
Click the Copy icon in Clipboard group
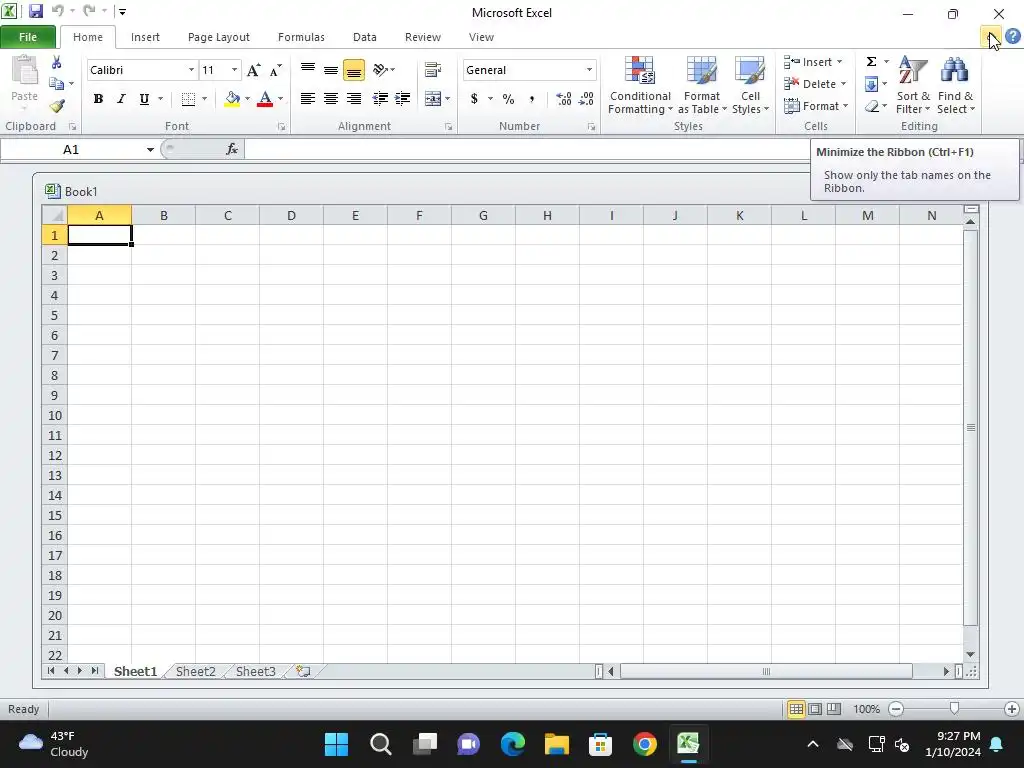tap(57, 84)
